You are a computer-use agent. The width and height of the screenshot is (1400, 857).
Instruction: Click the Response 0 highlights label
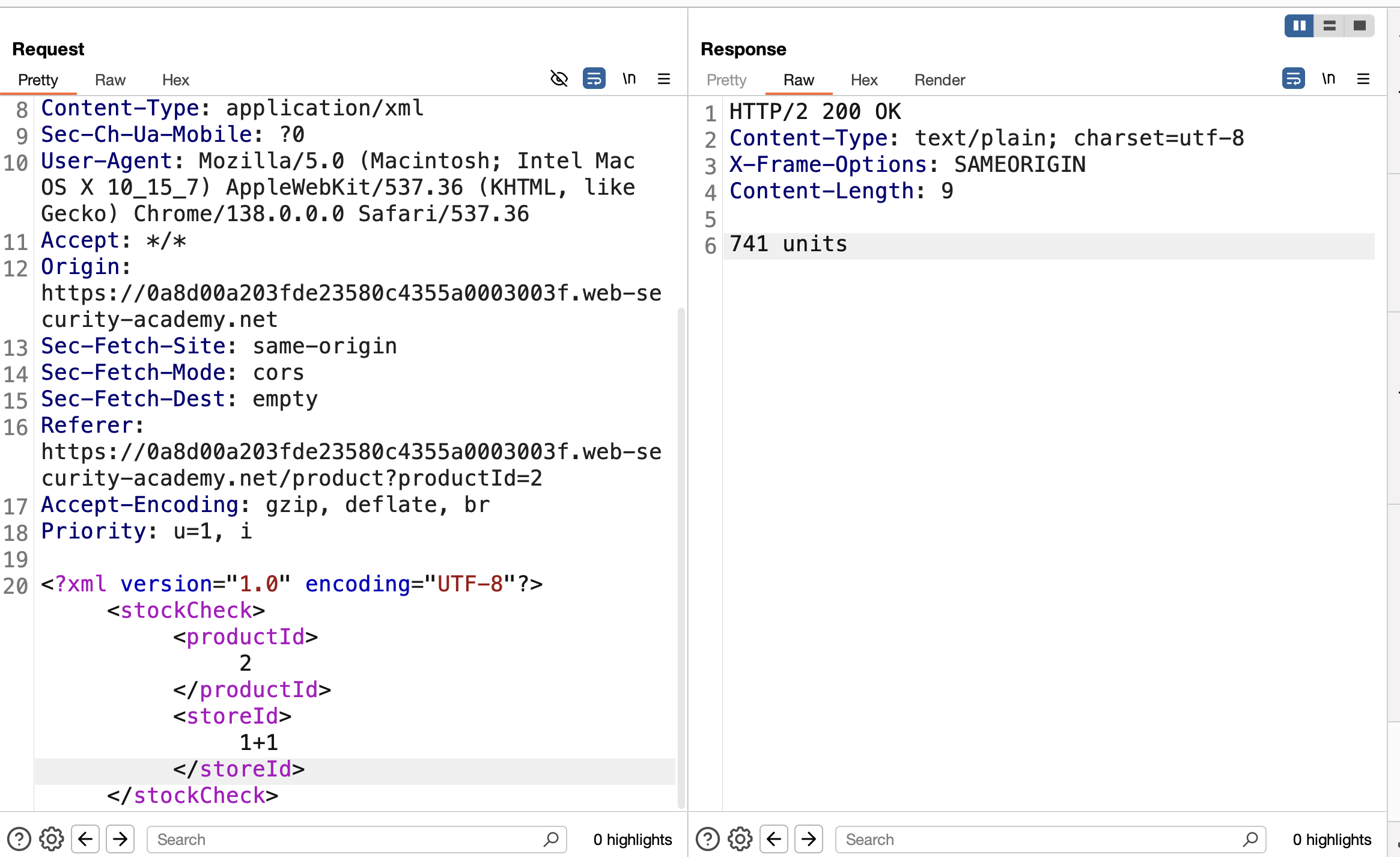[x=1332, y=840]
